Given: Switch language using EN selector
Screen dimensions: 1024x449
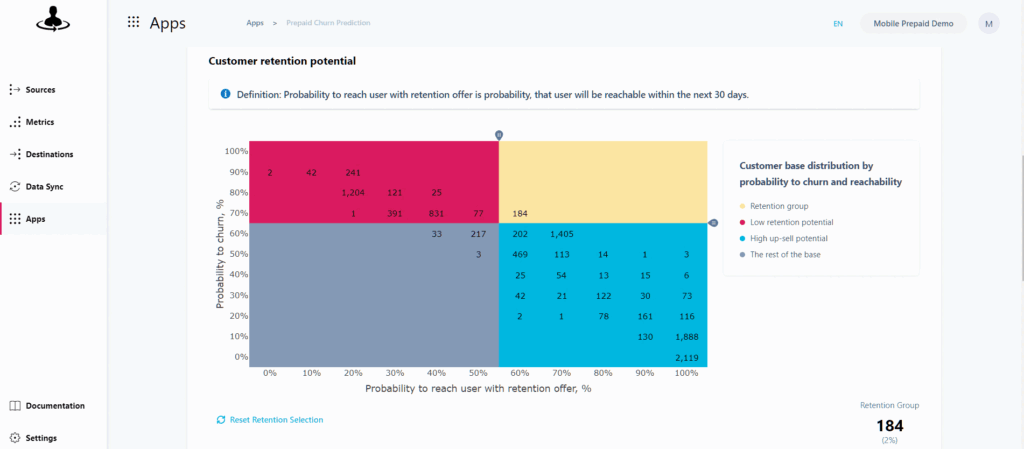Looking at the screenshot, I should point(838,23).
